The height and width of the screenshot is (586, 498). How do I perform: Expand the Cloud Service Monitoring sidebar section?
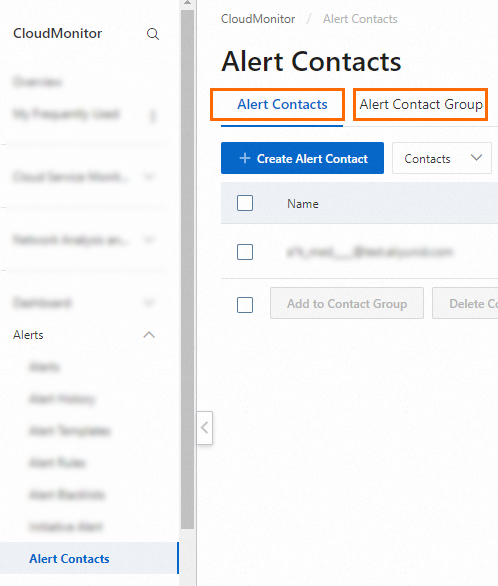click(149, 176)
